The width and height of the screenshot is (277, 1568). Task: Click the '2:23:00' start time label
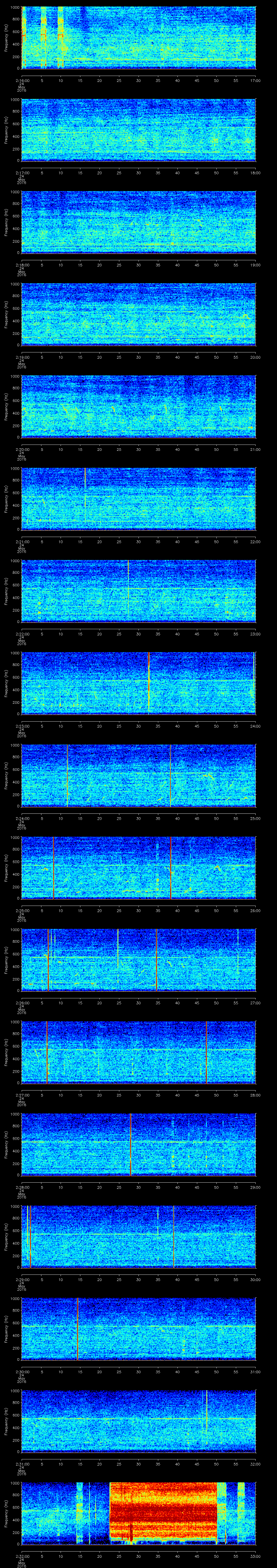[x=22, y=726]
